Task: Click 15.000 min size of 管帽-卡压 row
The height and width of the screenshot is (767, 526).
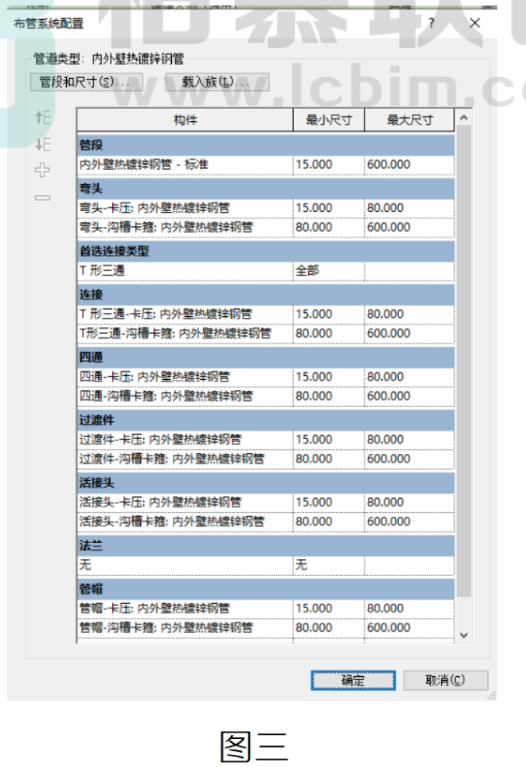Action: (x=329, y=608)
